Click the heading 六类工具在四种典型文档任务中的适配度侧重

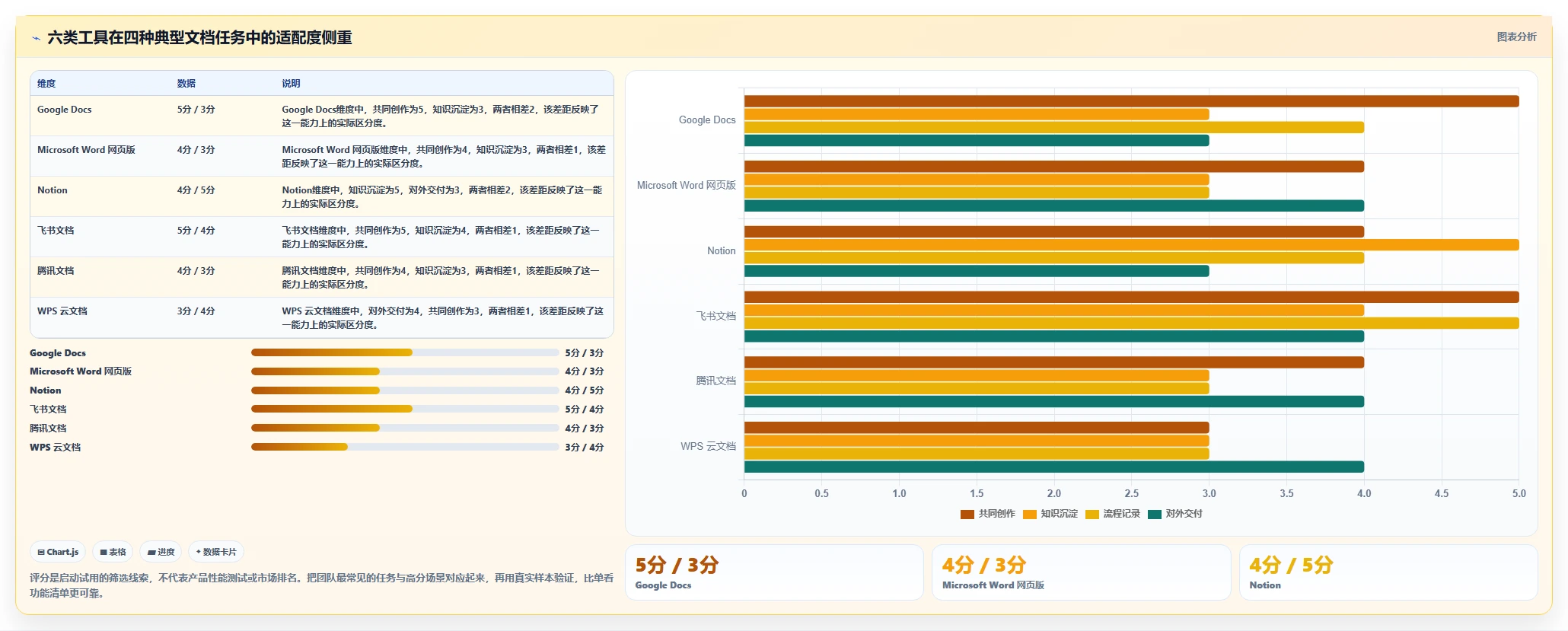pyautogui.click(x=199, y=38)
